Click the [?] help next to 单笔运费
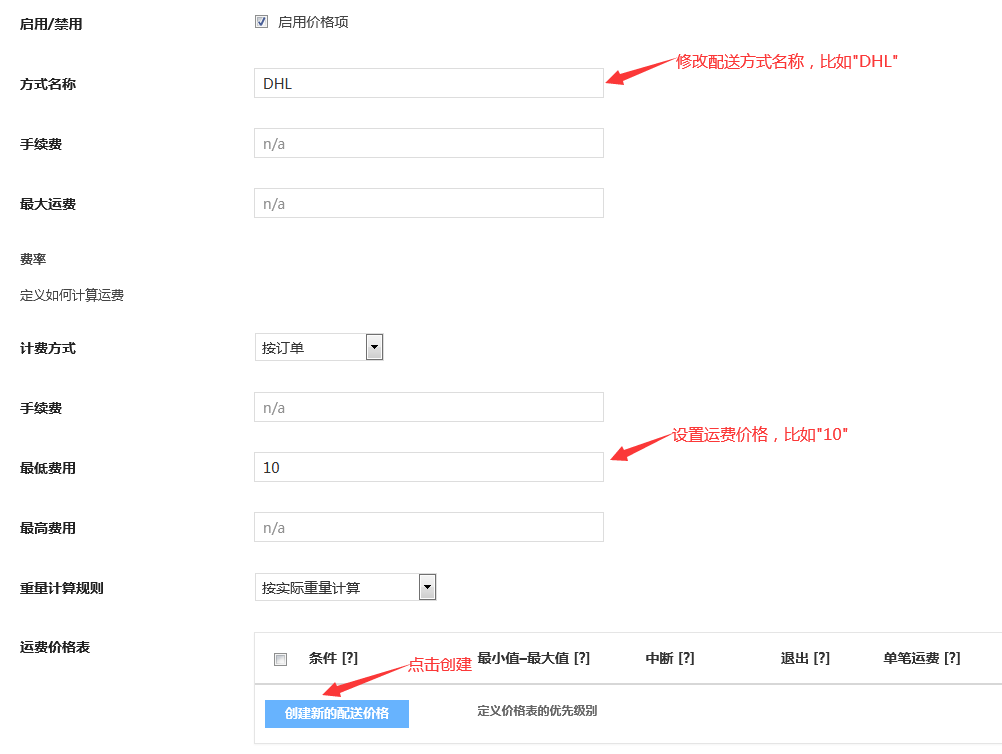This screenshot has height=754, width=1002. pyautogui.click(x=952, y=658)
